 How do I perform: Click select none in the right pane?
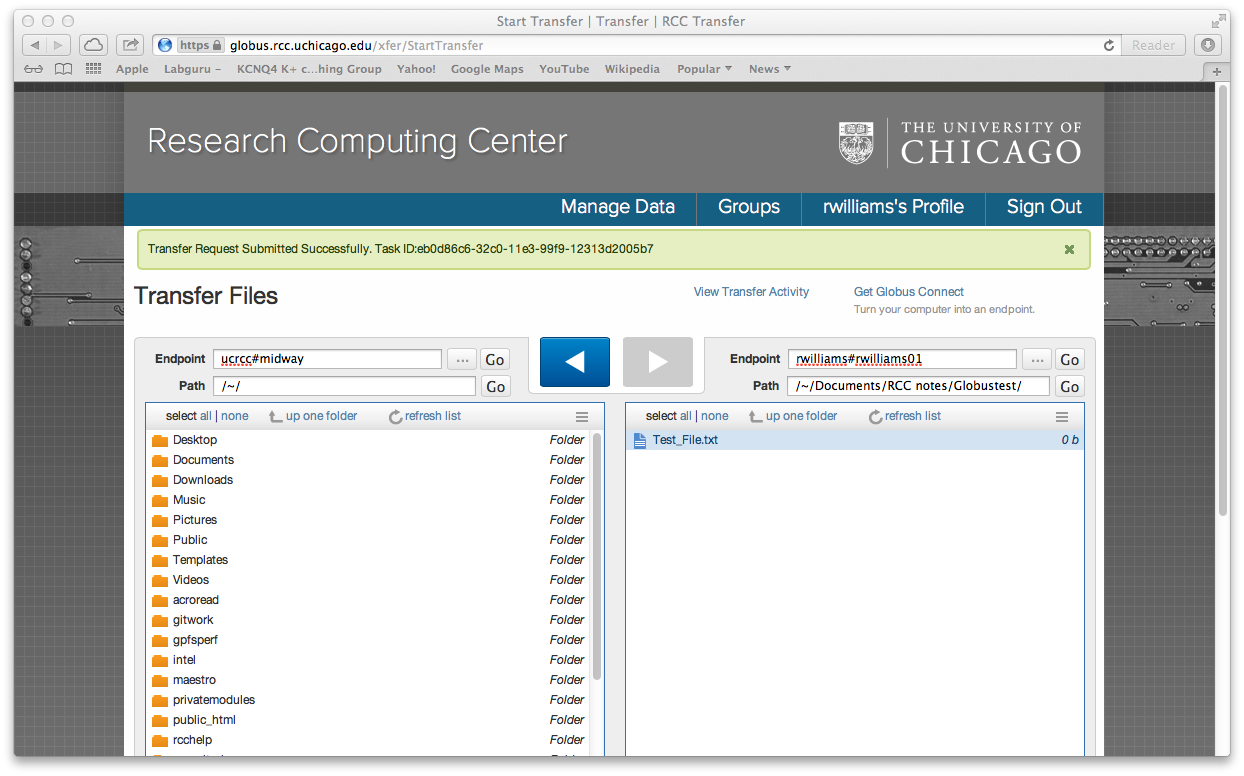click(x=715, y=416)
